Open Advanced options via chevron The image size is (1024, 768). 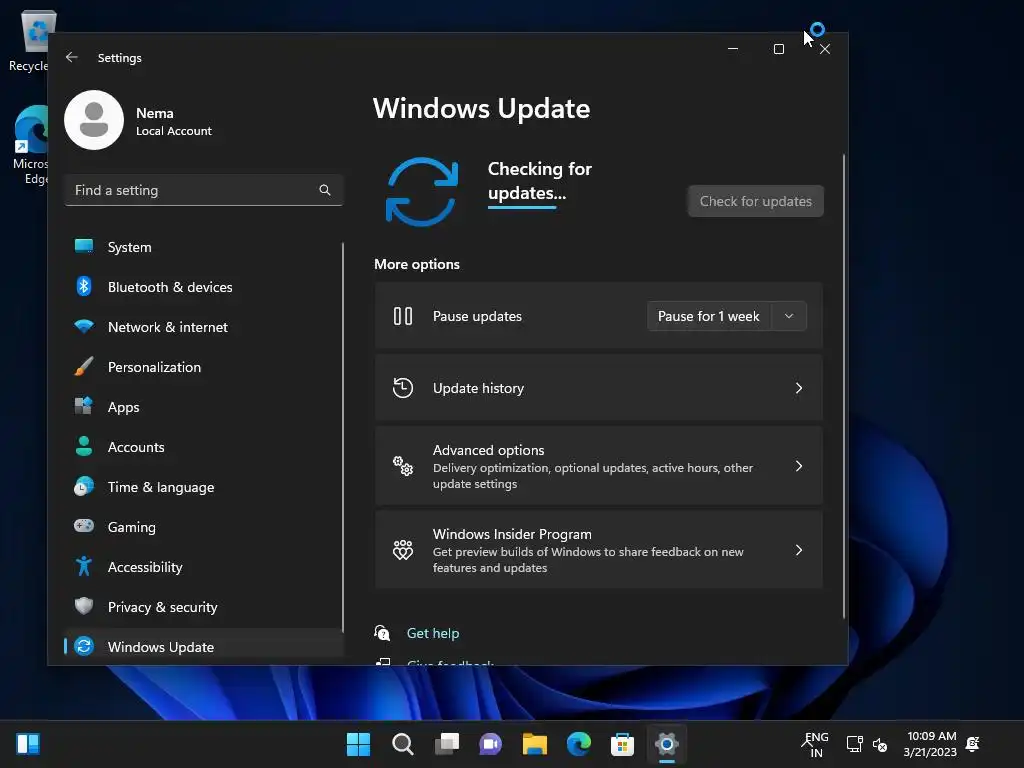(x=799, y=466)
